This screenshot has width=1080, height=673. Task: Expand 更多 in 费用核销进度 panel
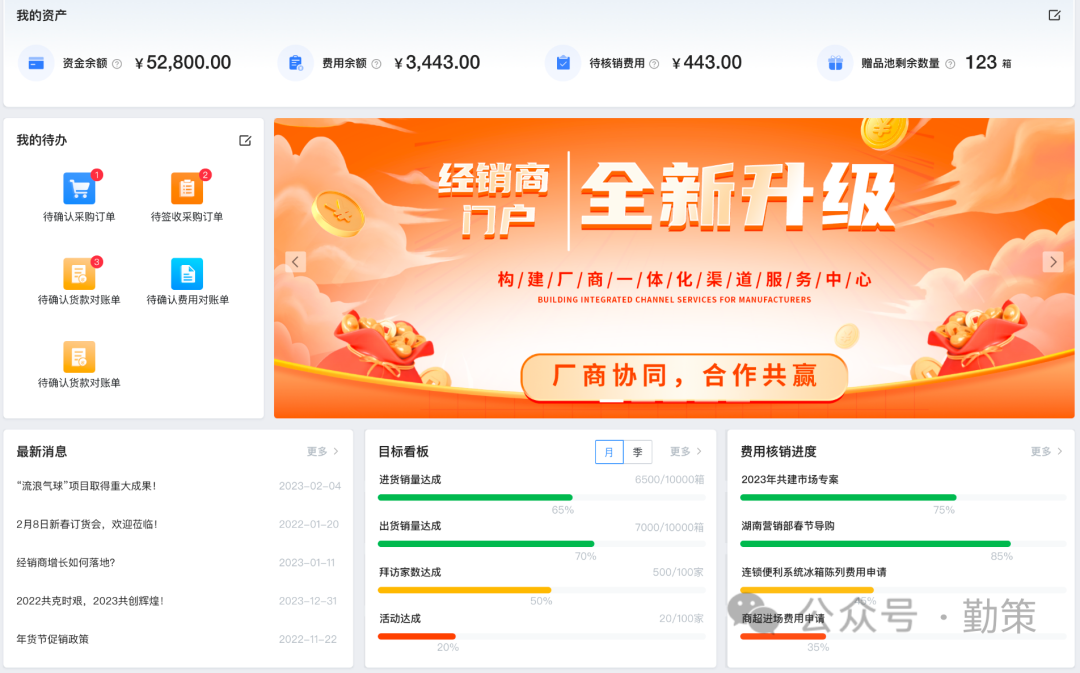click(x=1040, y=452)
